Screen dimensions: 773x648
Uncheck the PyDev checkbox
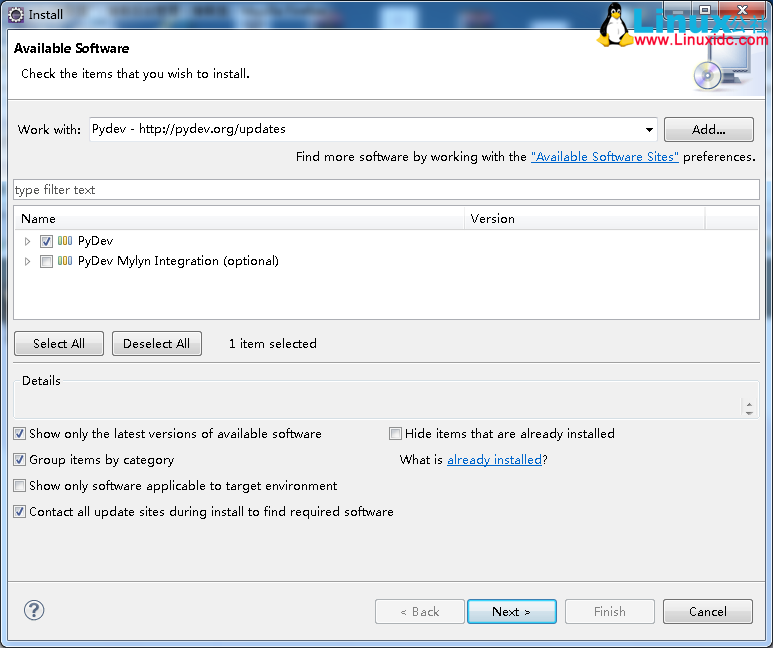tap(46, 241)
